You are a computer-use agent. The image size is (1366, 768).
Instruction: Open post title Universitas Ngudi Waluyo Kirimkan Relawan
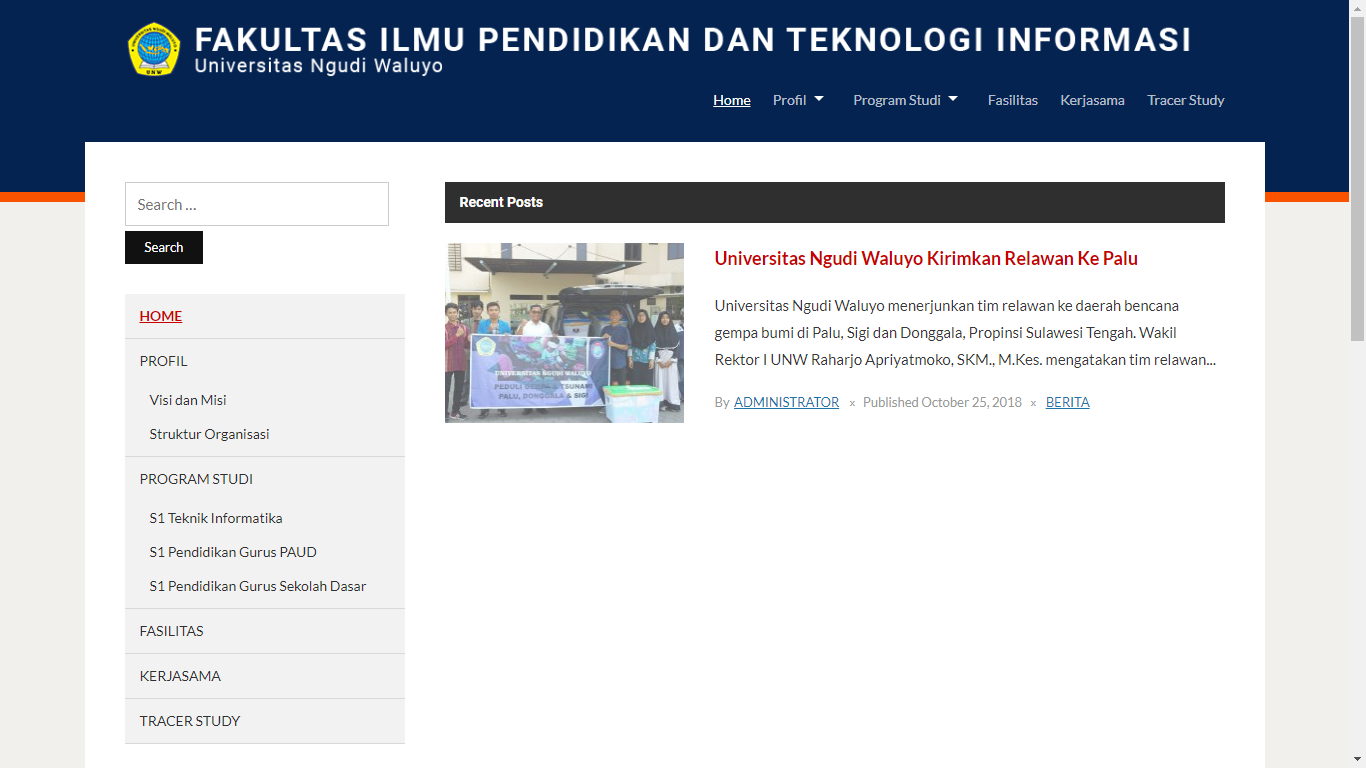click(926, 258)
